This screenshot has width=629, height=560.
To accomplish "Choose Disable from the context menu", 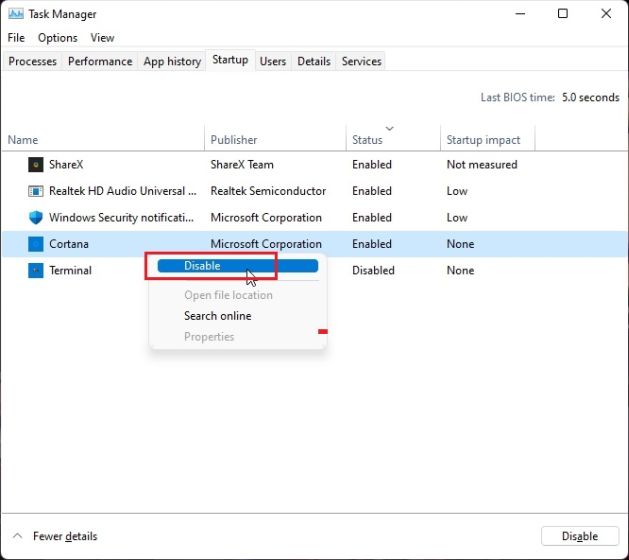I will click(x=202, y=266).
